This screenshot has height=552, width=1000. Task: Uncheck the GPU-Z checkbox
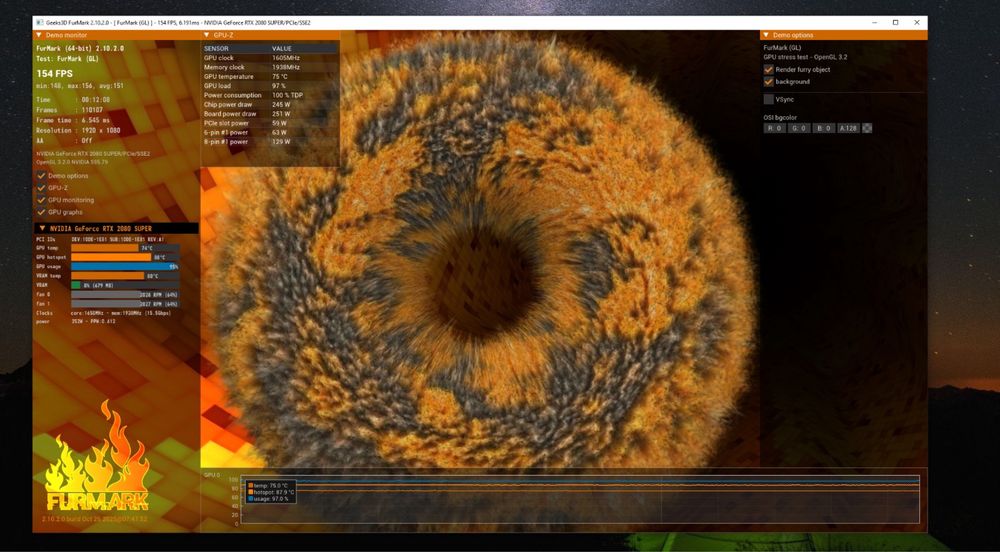[x=41, y=187]
